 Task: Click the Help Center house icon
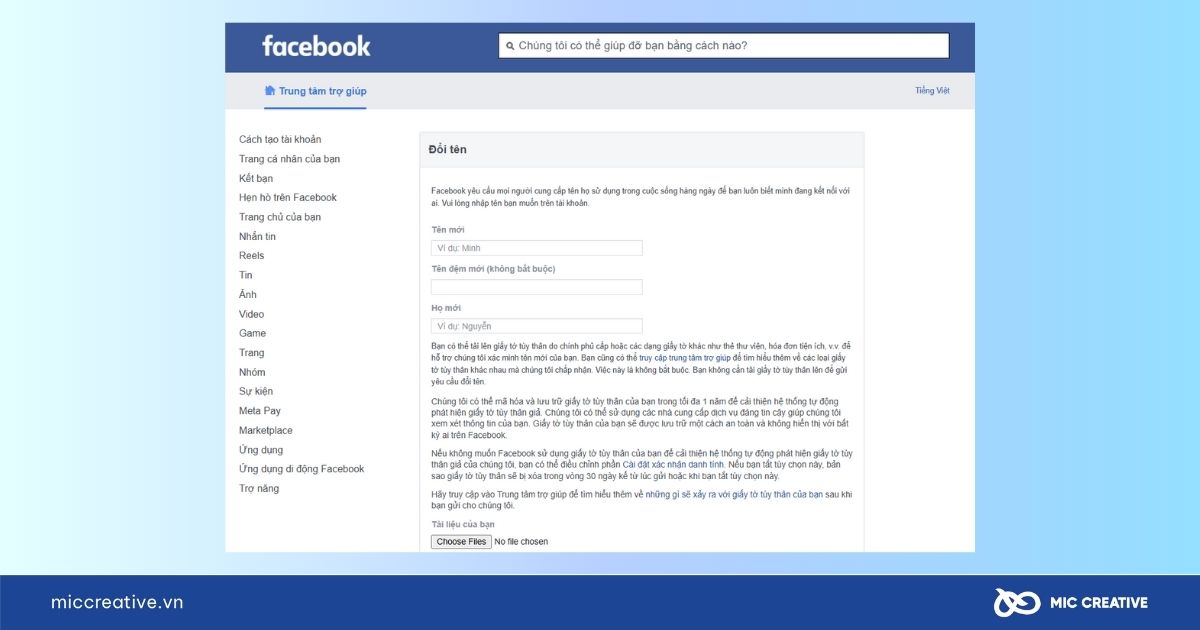270,90
